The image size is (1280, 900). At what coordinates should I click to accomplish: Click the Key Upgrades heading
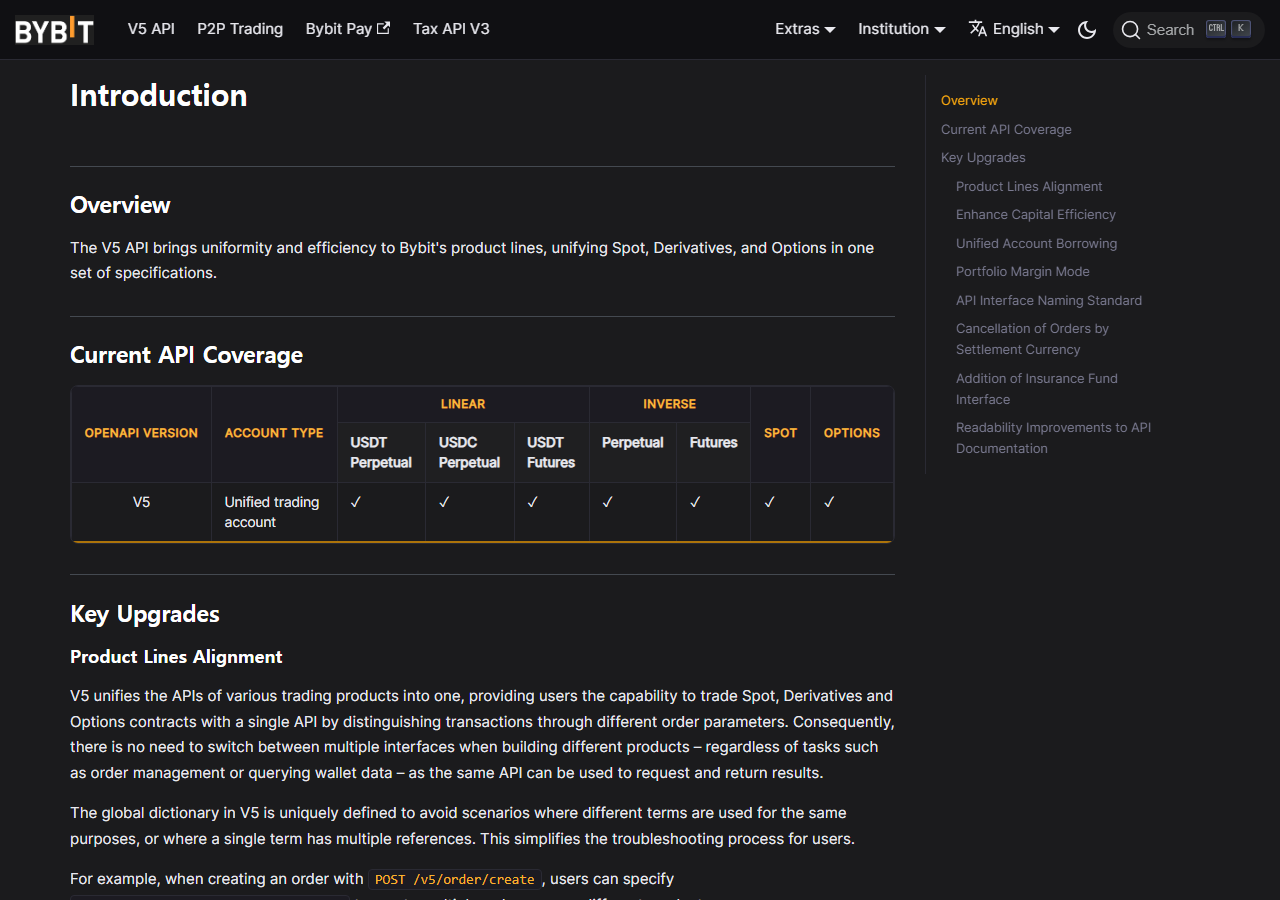click(145, 614)
